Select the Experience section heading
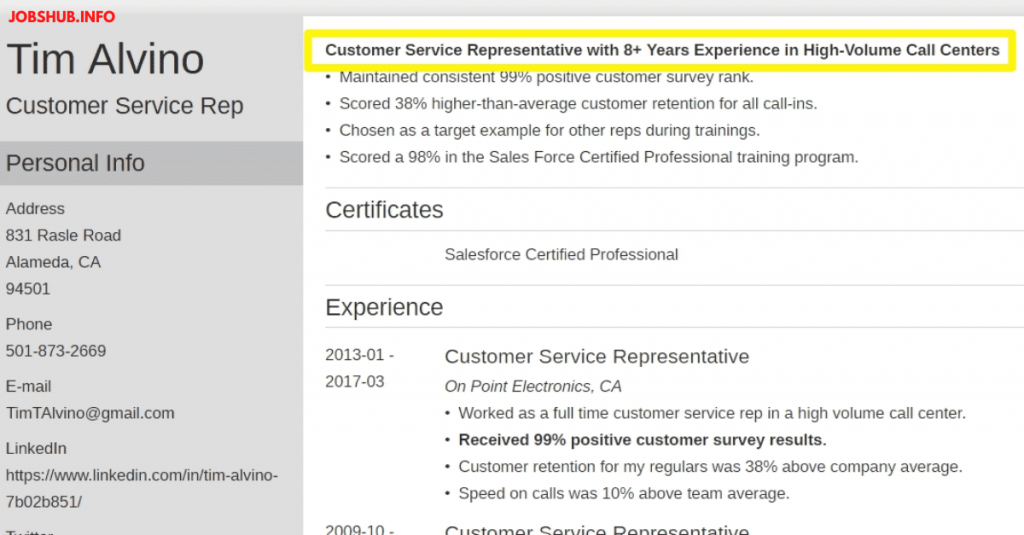Image resolution: width=1024 pixels, height=535 pixels. point(384,307)
